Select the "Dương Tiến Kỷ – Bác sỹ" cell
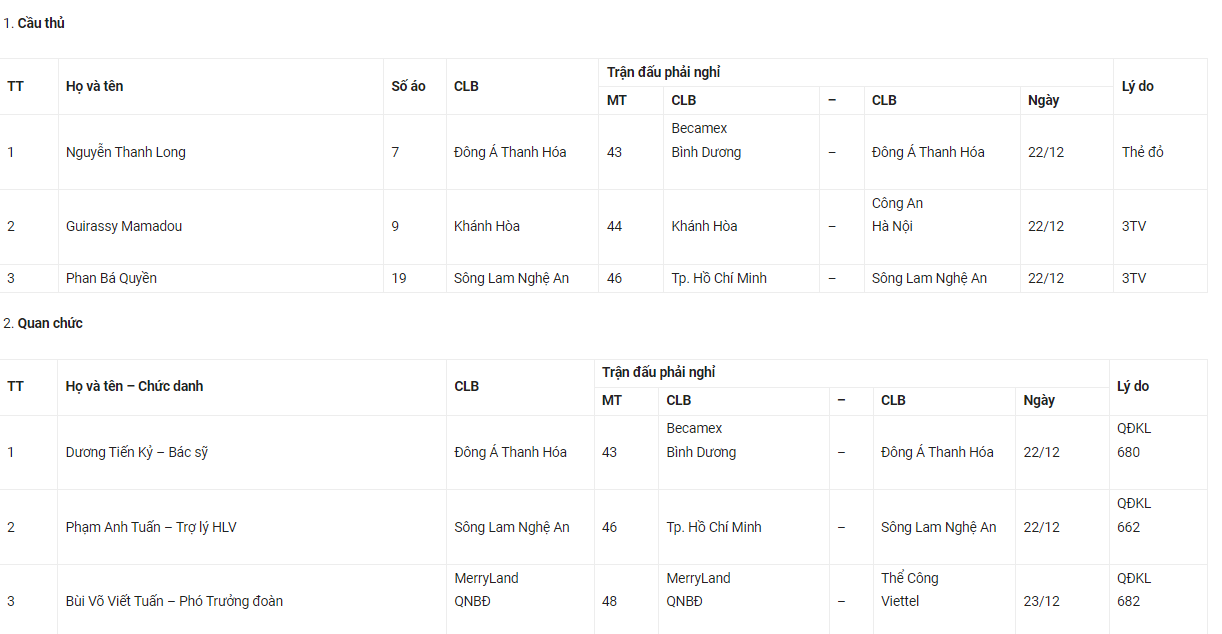Viewport: 1222px width, 634px height. click(137, 452)
